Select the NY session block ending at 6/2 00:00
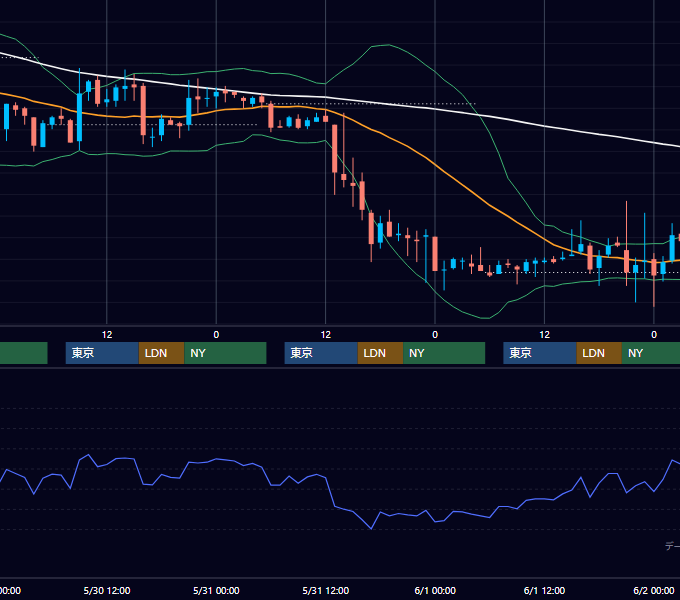Screen dimensions: 680x600 tap(651, 353)
